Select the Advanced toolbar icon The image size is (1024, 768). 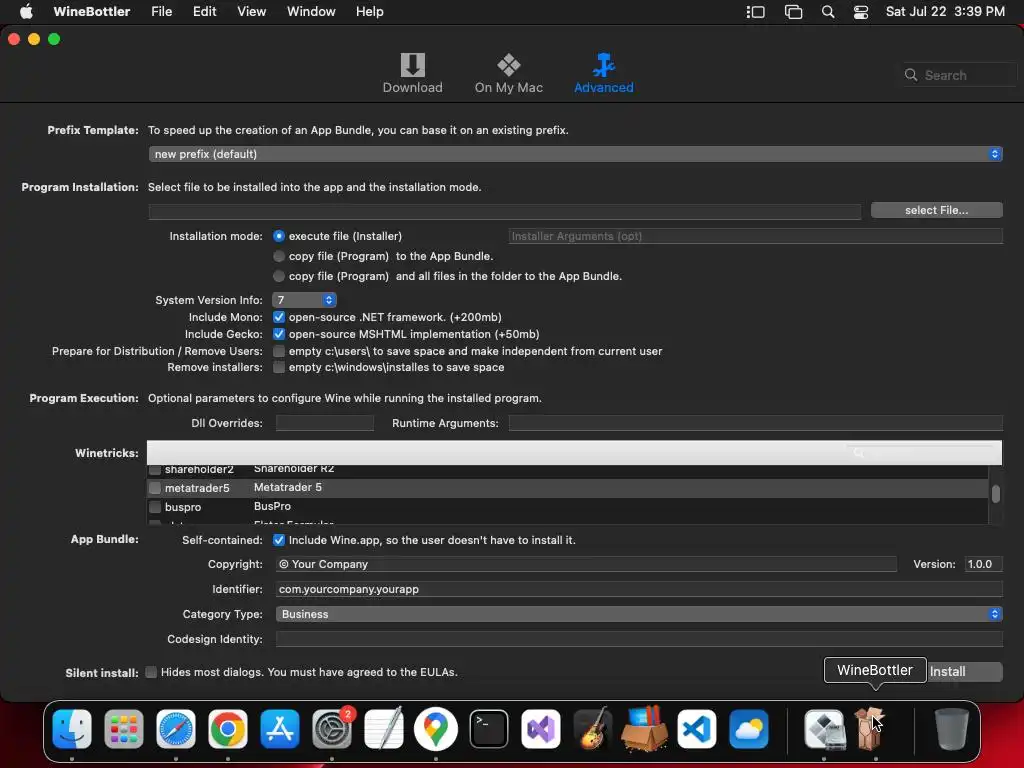(603, 65)
